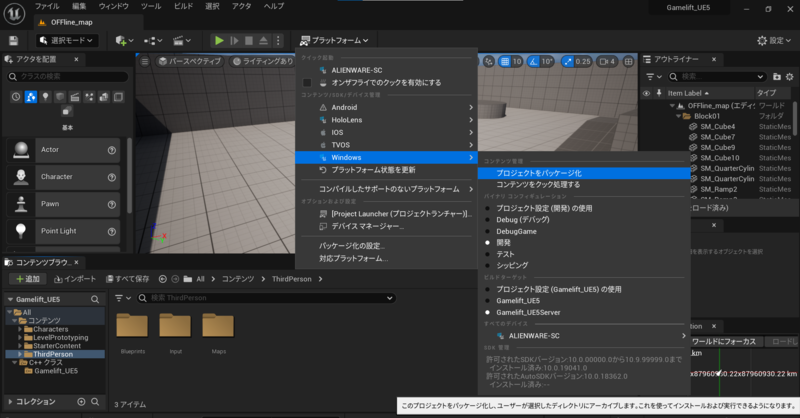The width and height of the screenshot is (800, 418).
Task: Toggle the viewport layout maximize icon
Action: pos(629,61)
